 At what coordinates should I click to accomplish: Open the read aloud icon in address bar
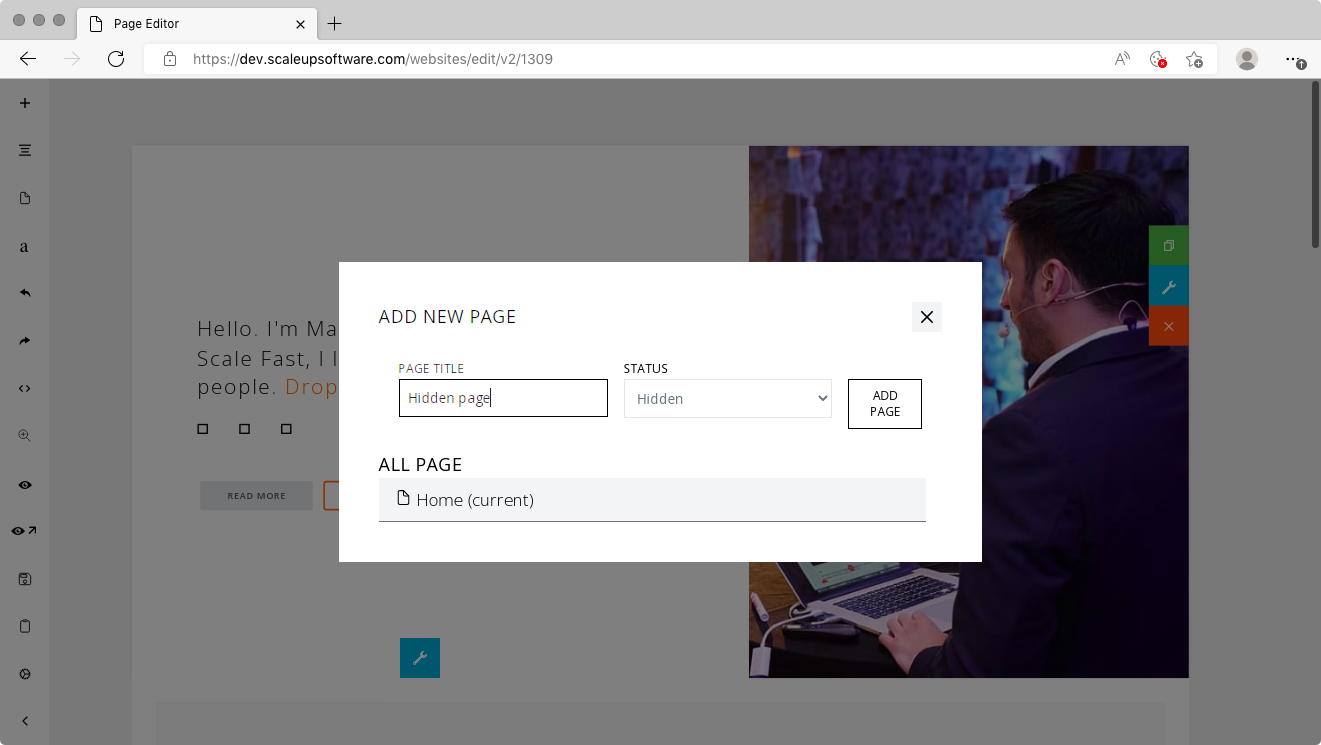1122,59
